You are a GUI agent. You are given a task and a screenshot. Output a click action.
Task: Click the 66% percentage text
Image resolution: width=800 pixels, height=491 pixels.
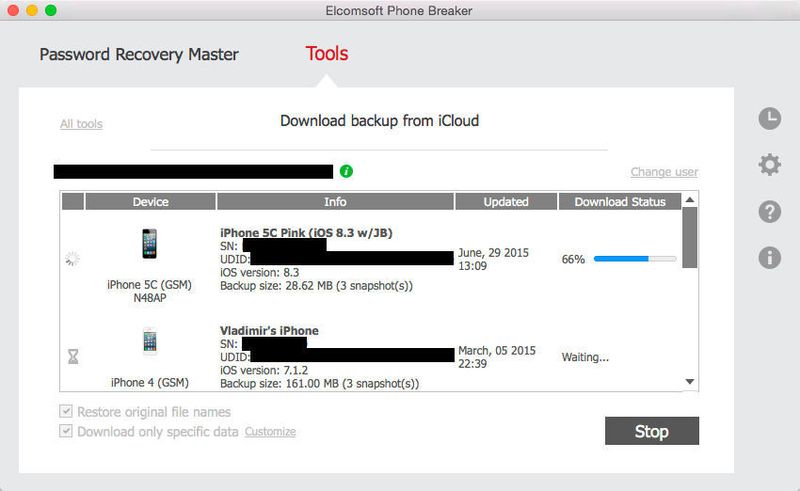tap(573, 259)
